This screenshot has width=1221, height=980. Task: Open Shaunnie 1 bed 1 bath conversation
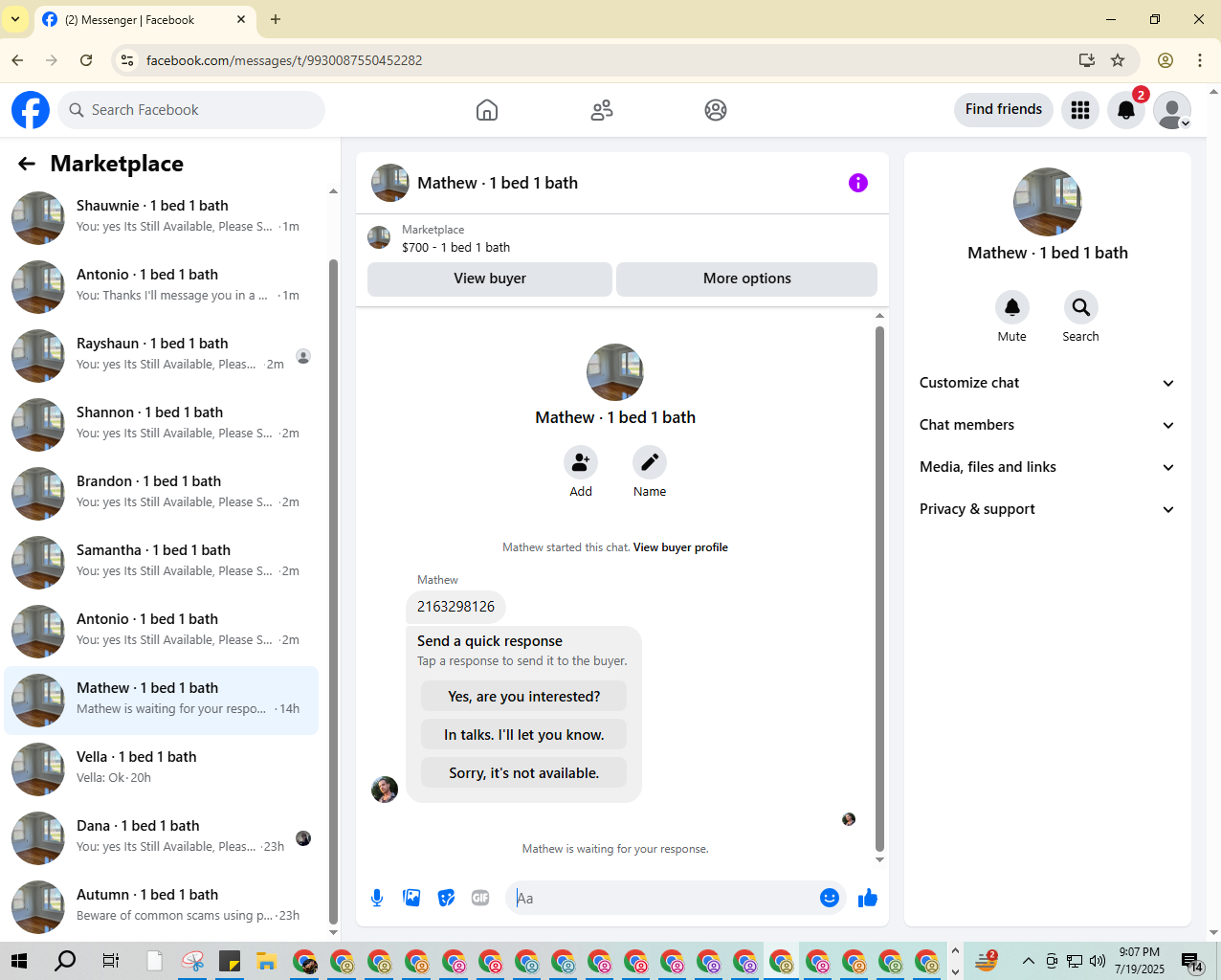(x=162, y=218)
